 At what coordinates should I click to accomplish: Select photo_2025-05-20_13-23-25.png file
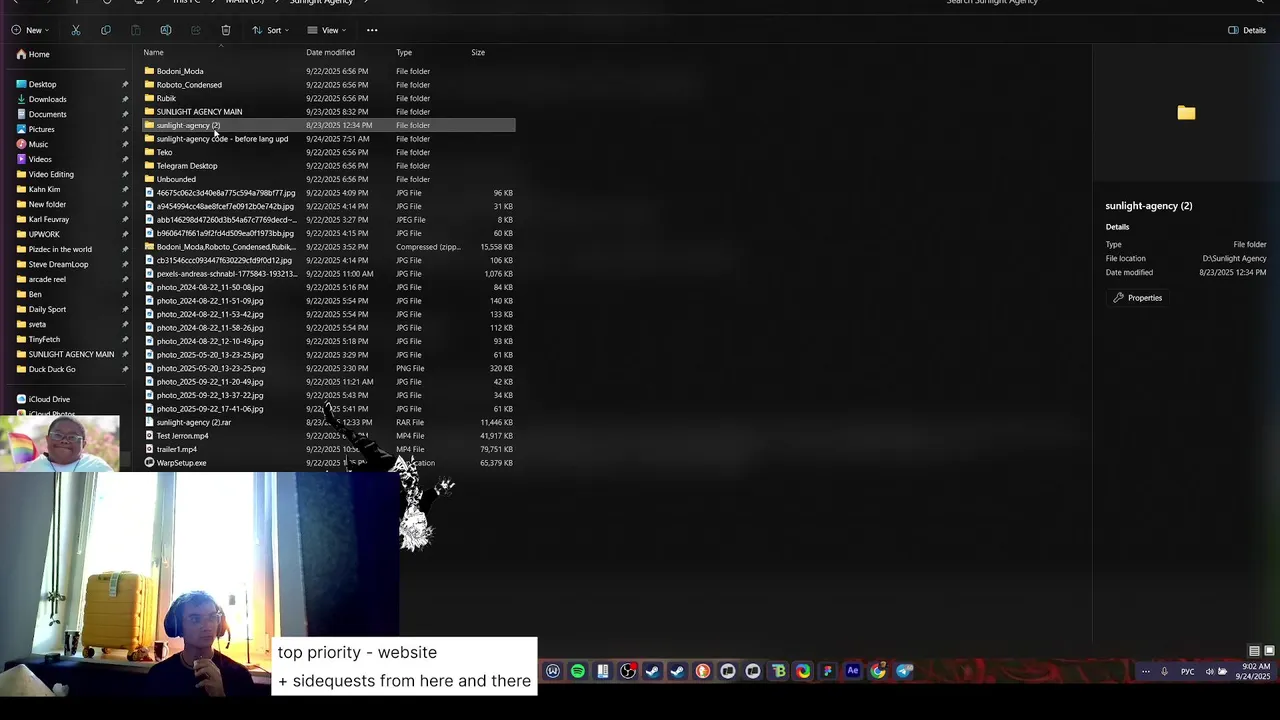pyautogui.click(x=211, y=368)
